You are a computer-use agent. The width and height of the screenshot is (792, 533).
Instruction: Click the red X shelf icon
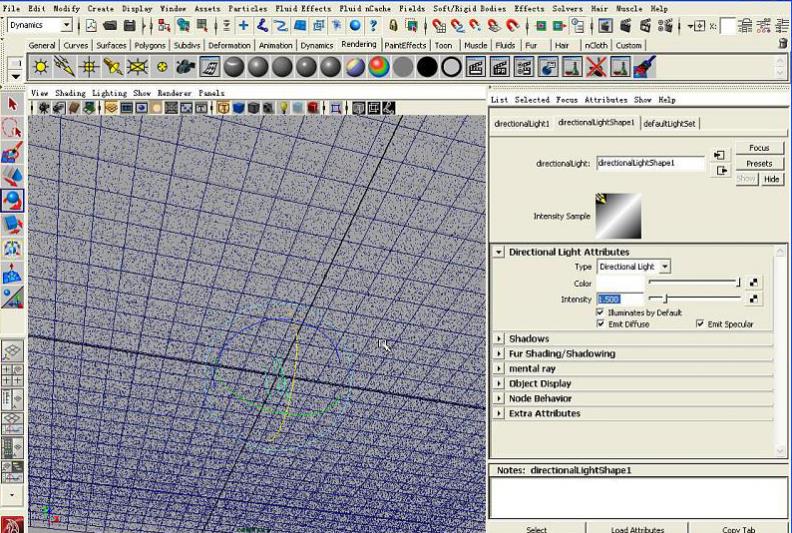pyautogui.click(x=596, y=67)
